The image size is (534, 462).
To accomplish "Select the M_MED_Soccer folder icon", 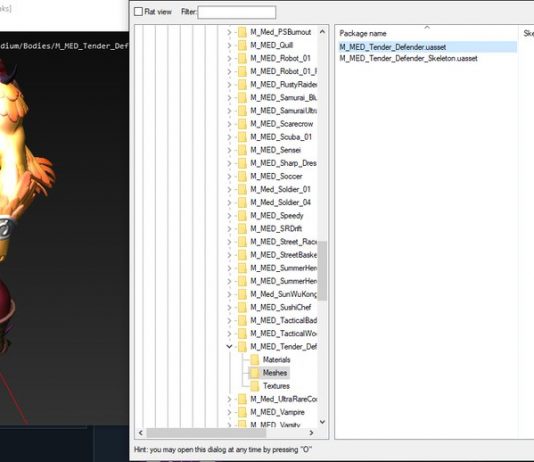I will tap(242, 176).
